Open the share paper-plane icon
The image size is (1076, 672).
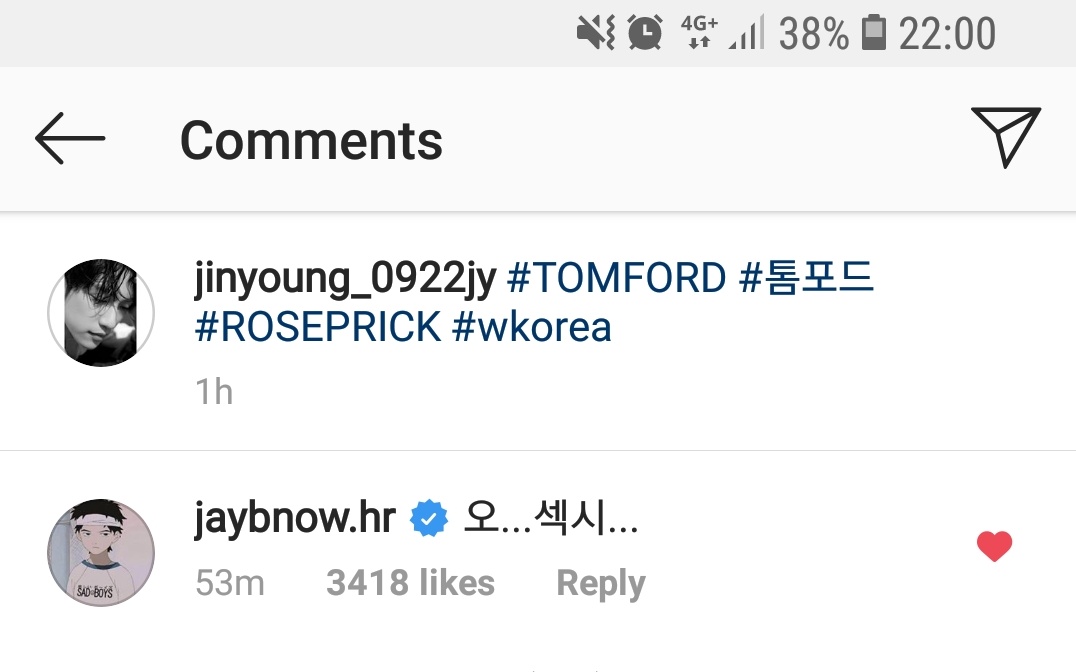[x=1006, y=137]
